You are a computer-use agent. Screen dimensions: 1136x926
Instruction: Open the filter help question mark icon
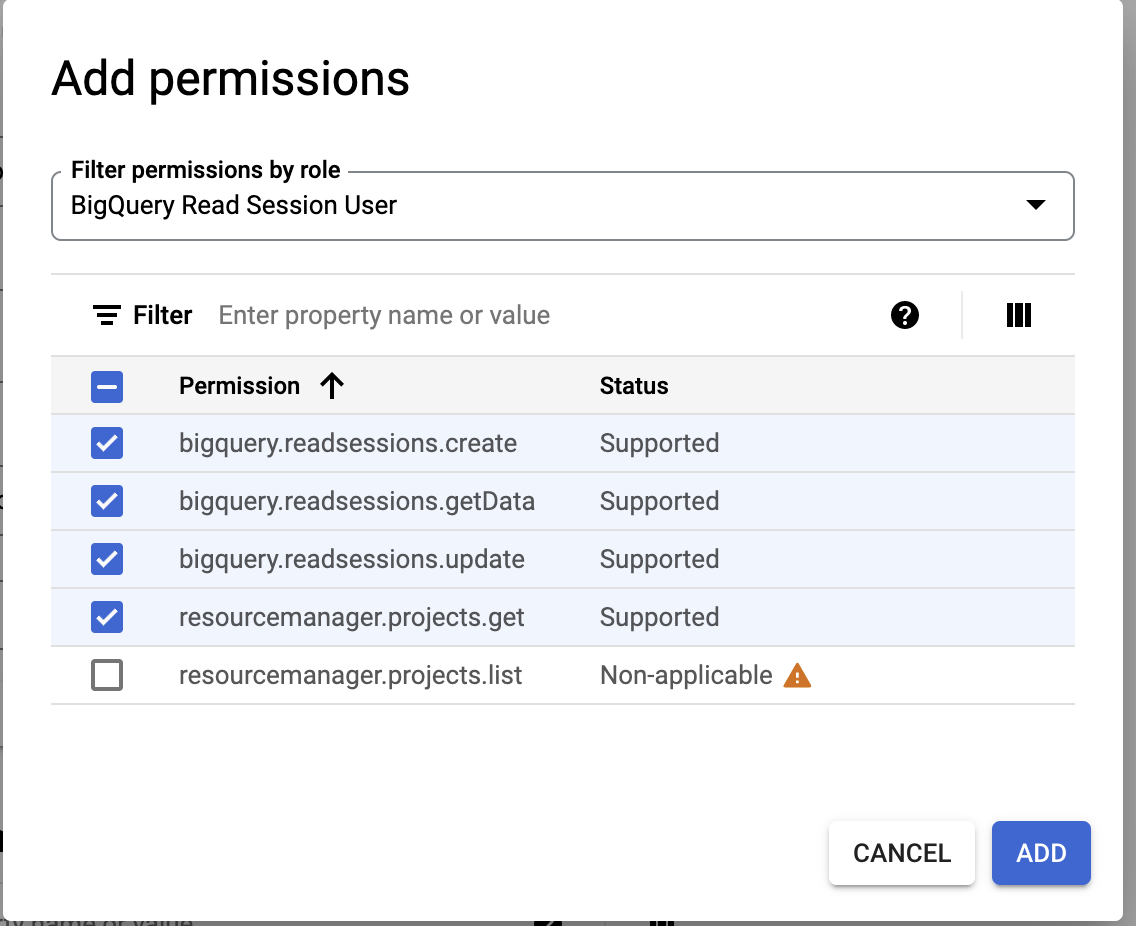click(904, 315)
